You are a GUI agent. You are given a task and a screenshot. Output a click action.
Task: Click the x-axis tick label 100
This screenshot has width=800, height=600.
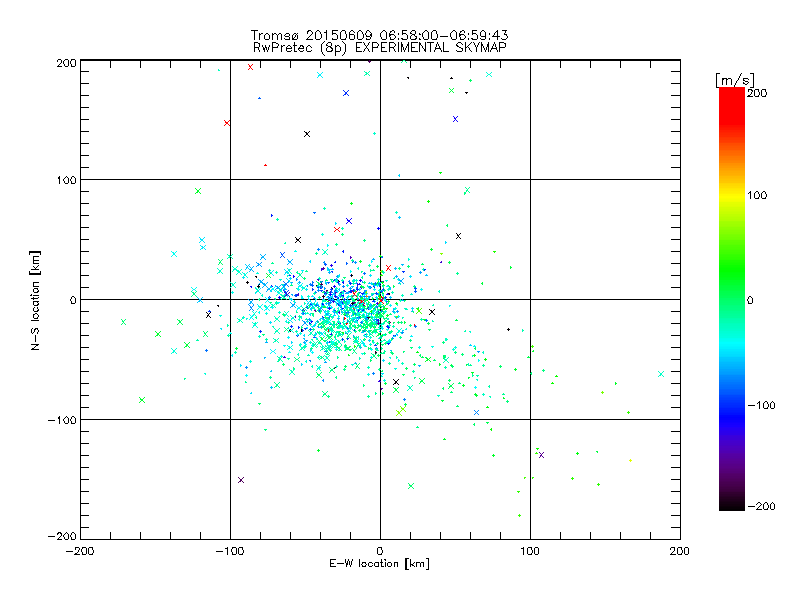click(530, 551)
